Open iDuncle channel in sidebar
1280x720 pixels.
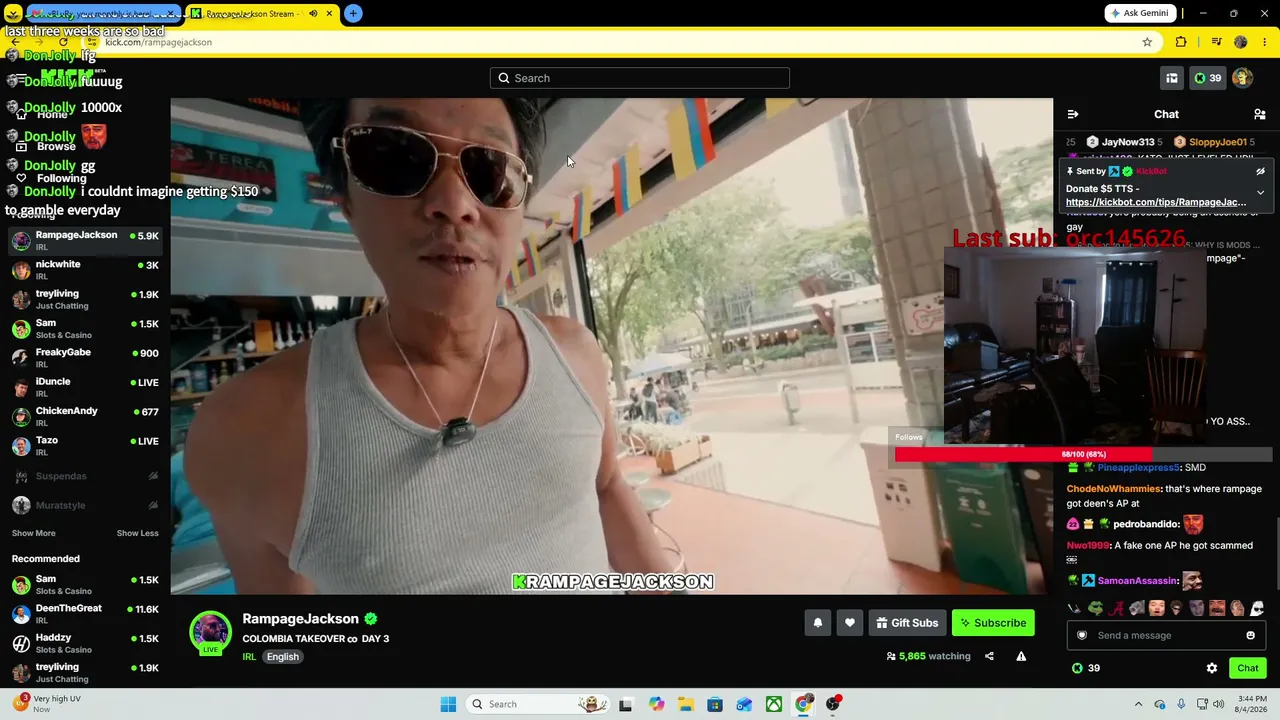coord(85,387)
